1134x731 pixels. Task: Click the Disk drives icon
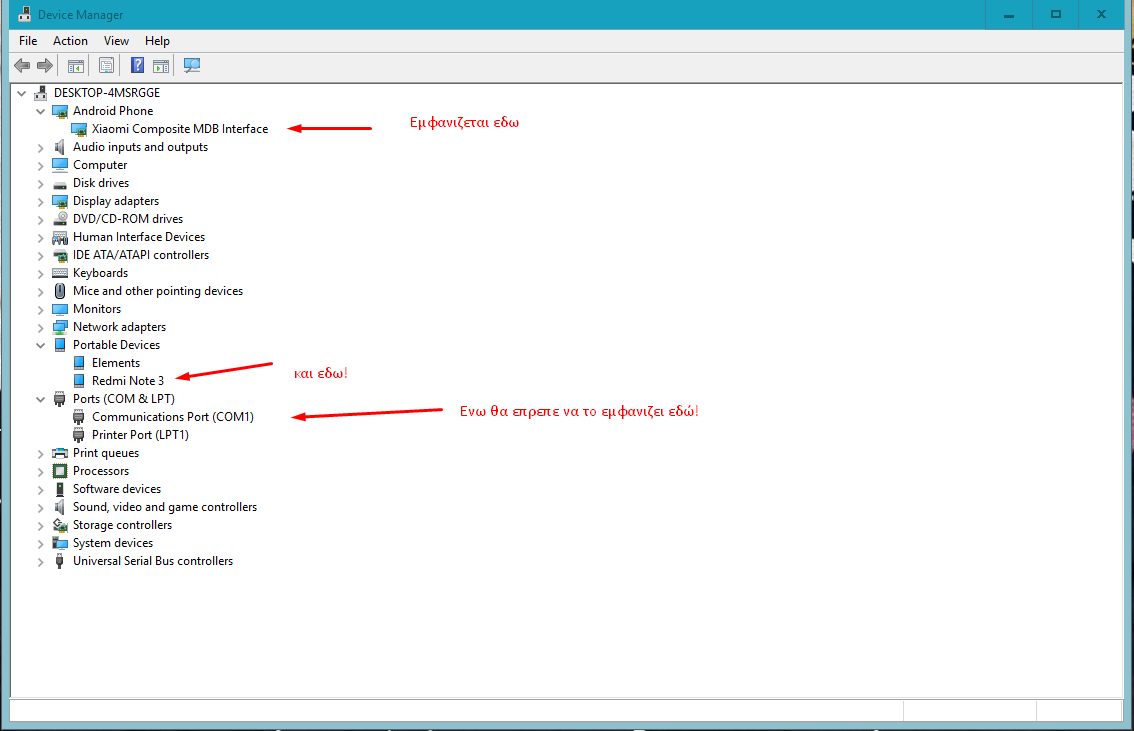click(x=60, y=184)
